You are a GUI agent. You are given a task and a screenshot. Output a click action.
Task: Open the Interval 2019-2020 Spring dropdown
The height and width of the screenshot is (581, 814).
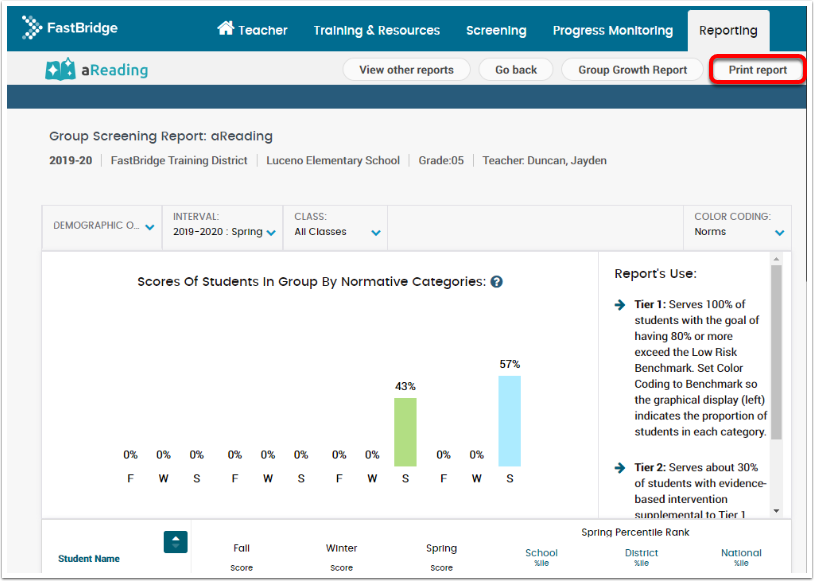click(223, 226)
